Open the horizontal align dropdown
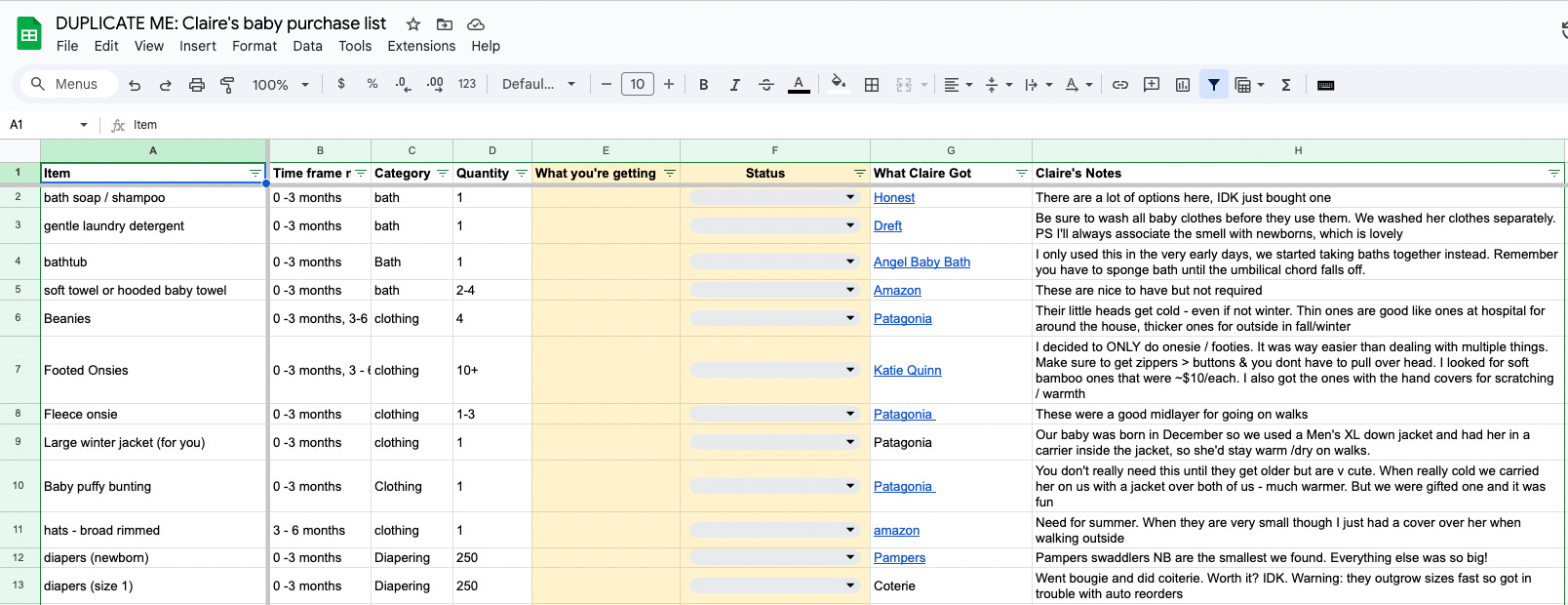The height and width of the screenshot is (605, 1568). click(959, 85)
